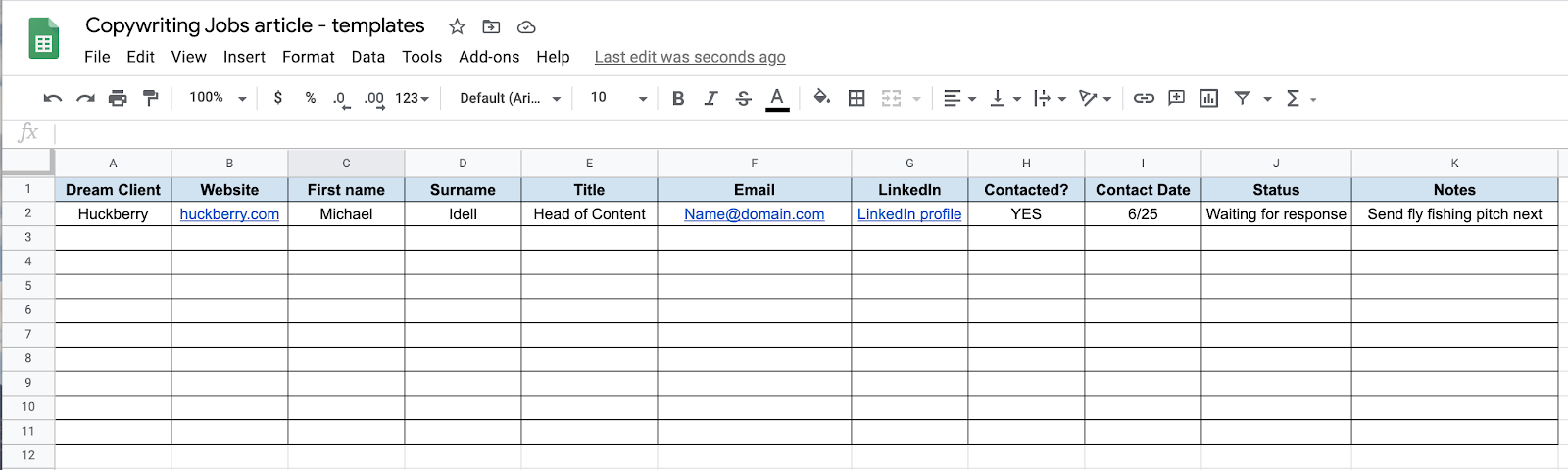Click the huckberry.com link

229,214
